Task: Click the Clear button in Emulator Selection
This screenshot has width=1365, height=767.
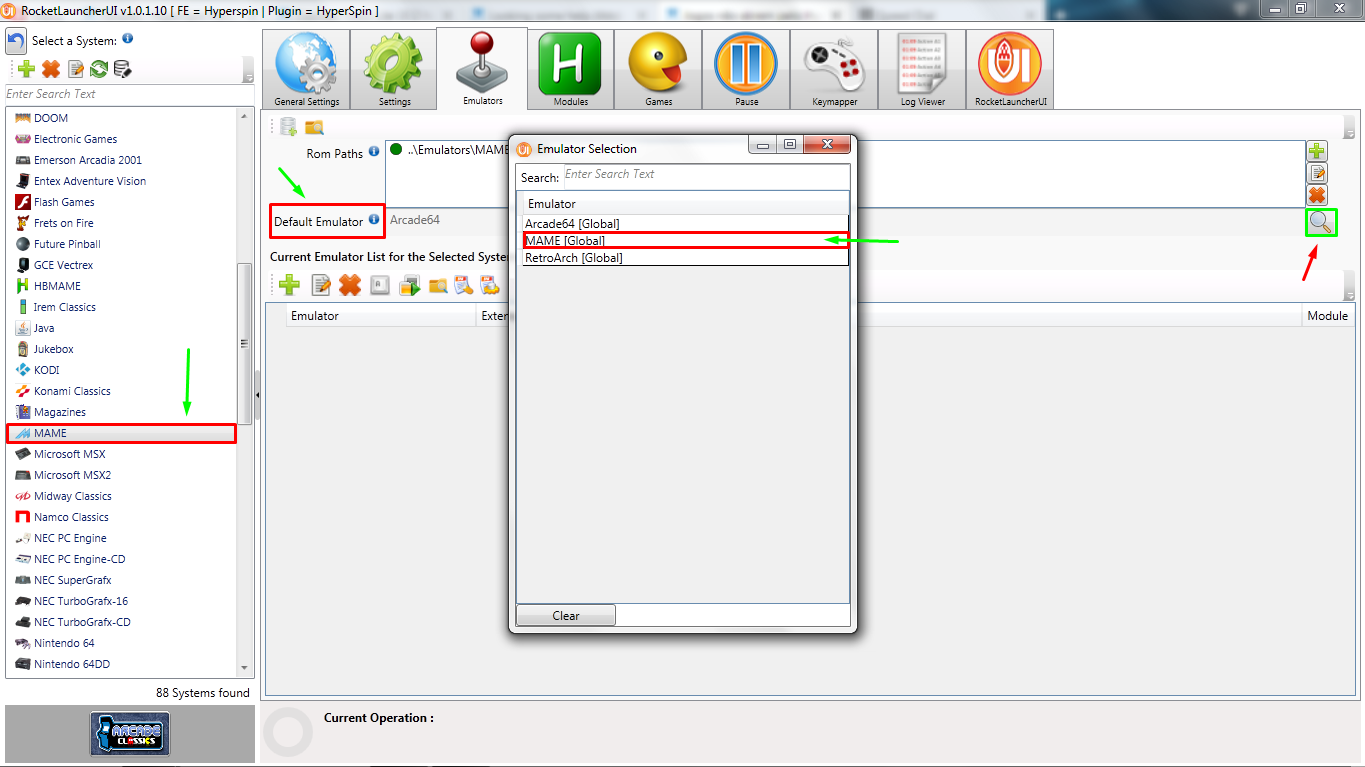Action: click(566, 616)
